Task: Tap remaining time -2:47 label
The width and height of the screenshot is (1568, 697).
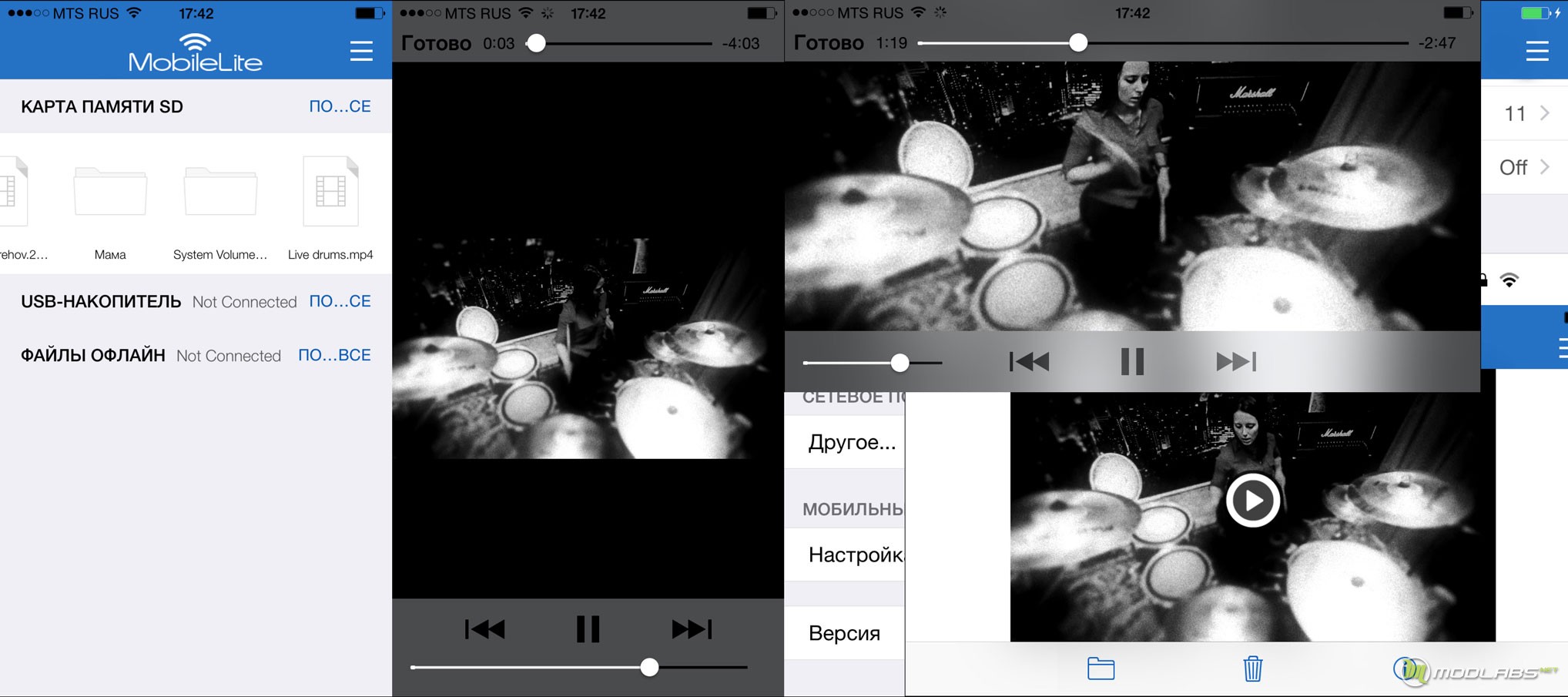Action: [x=1437, y=42]
